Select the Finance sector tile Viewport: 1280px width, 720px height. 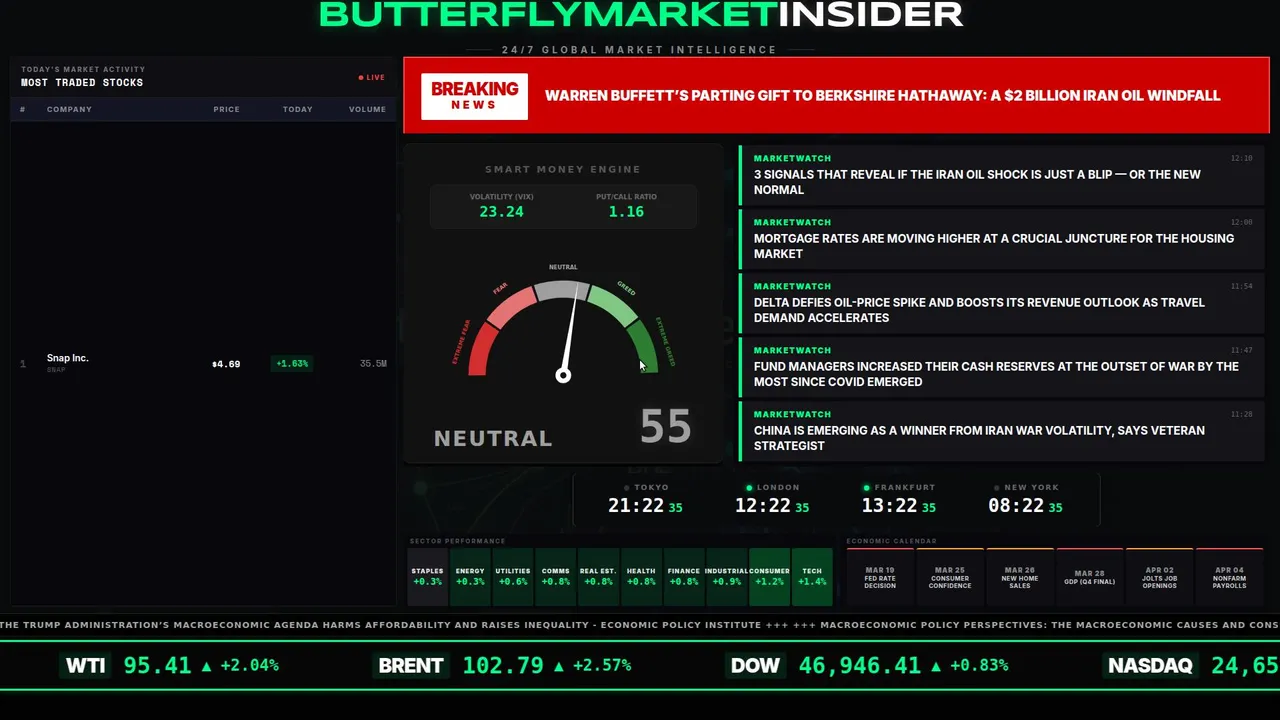point(684,577)
